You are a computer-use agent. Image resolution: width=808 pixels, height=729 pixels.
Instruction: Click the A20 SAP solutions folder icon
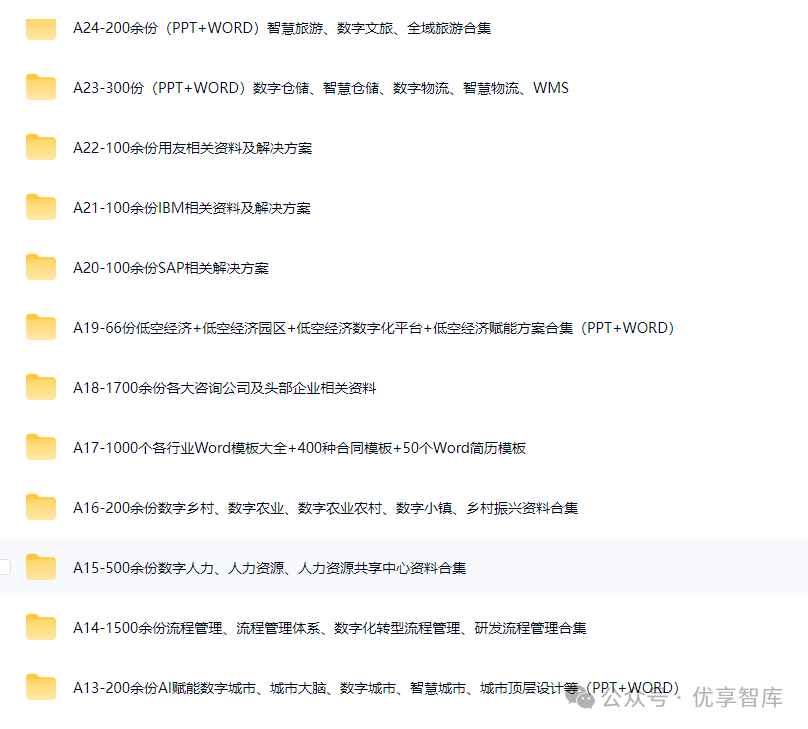[x=39, y=267]
